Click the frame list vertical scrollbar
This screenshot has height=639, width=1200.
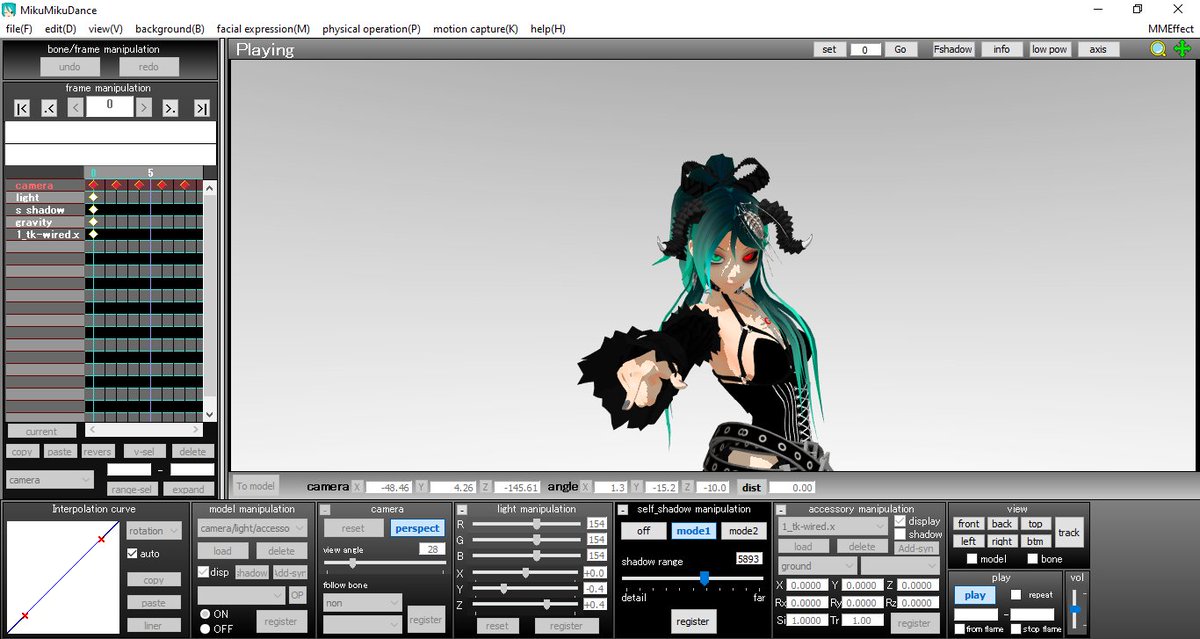pyautogui.click(x=209, y=300)
